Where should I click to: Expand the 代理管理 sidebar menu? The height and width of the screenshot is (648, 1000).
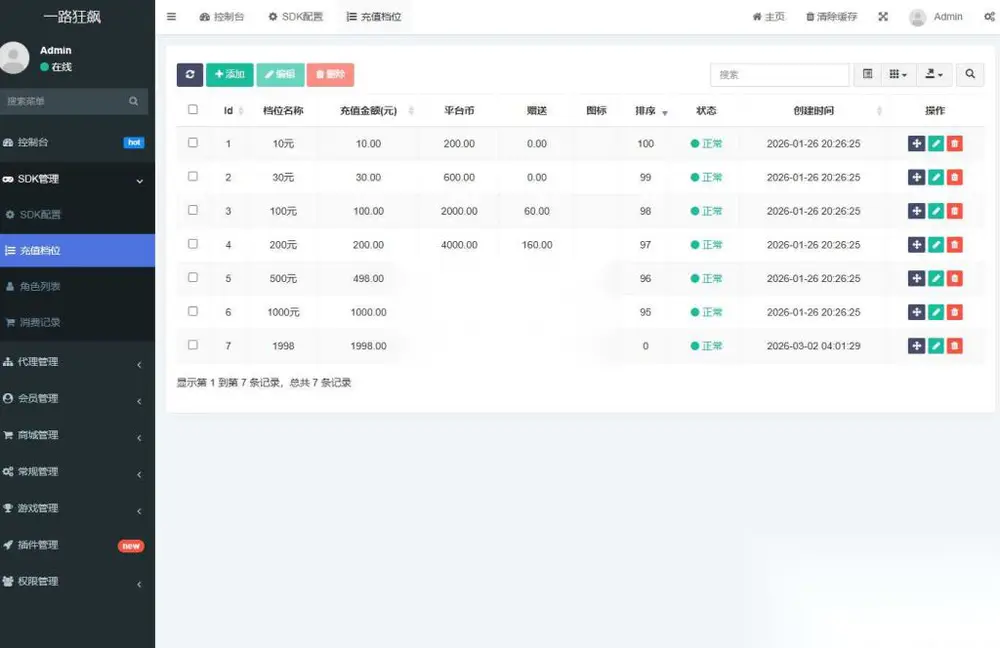[77, 362]
